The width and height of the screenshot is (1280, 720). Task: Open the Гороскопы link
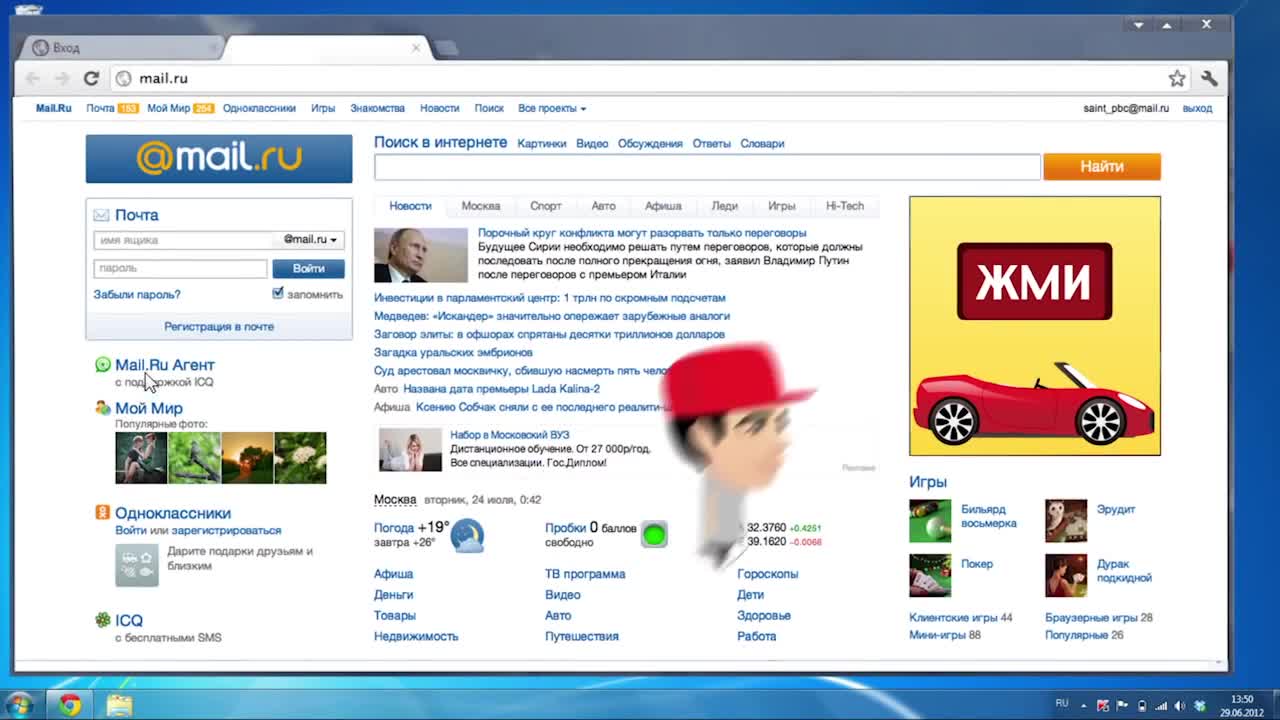[767, 574]
